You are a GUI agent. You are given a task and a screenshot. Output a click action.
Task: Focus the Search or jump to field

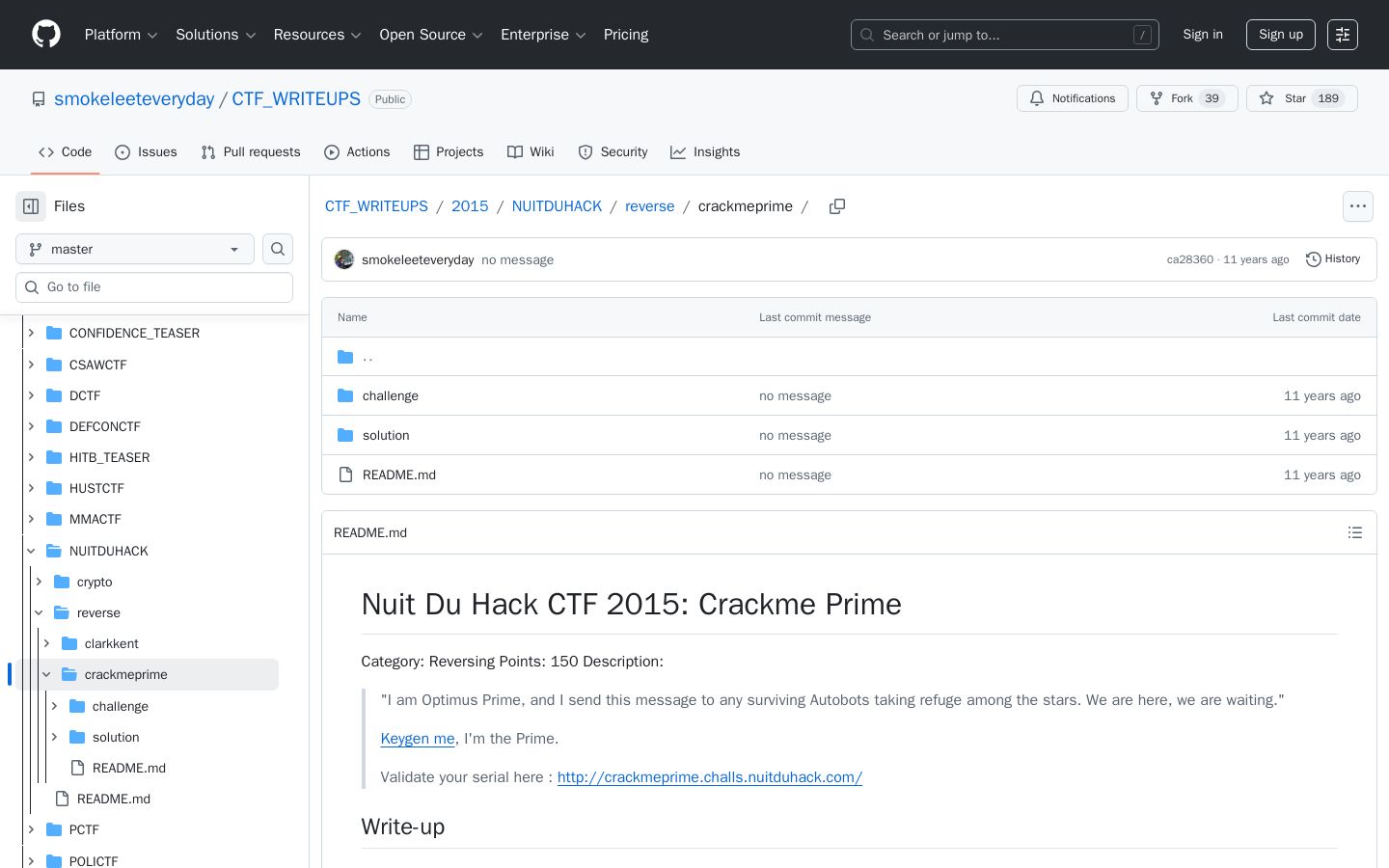click(x=1005, y=35)
